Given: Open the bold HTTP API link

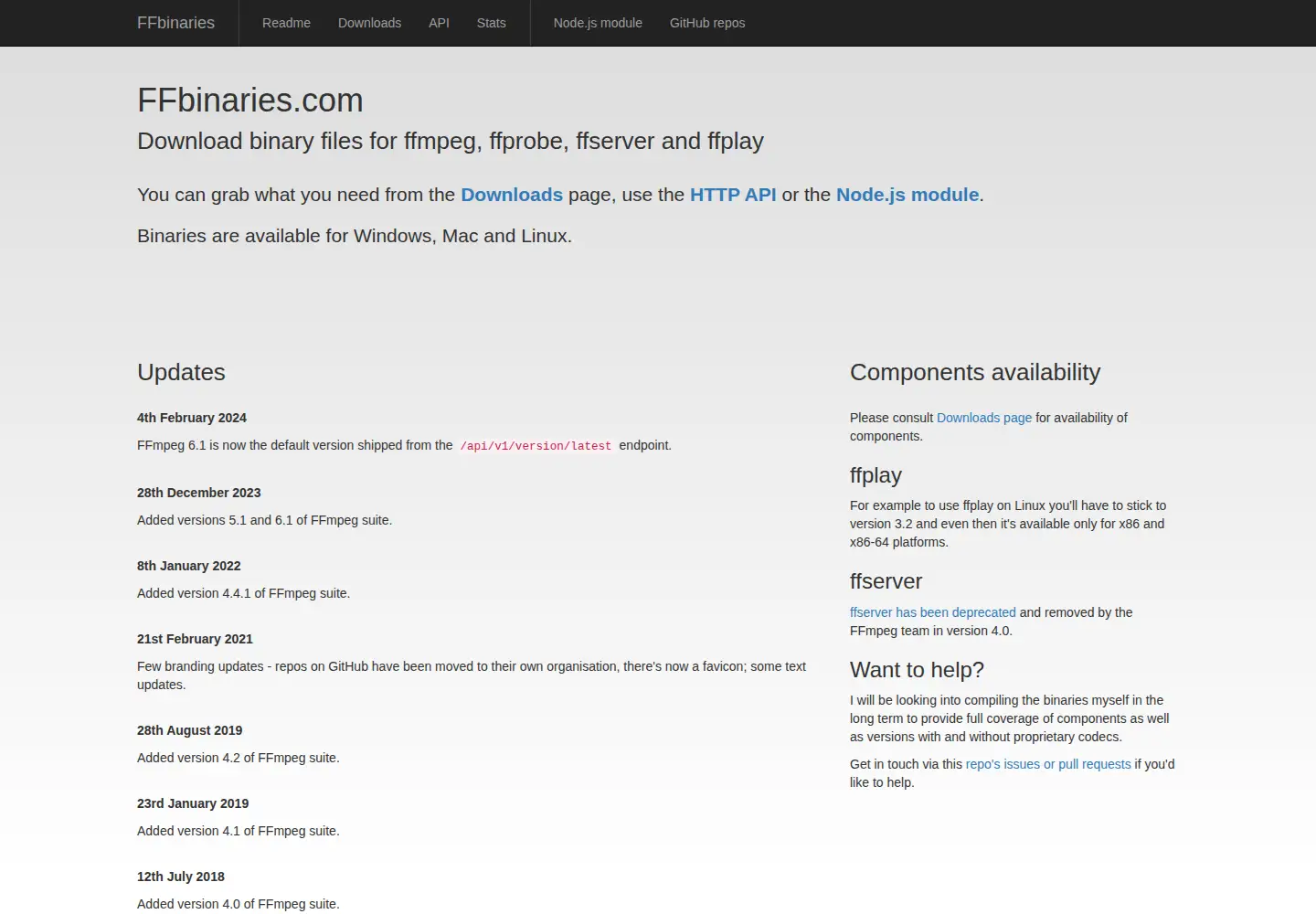Looking at the screenshot, I should click(733, 195).
